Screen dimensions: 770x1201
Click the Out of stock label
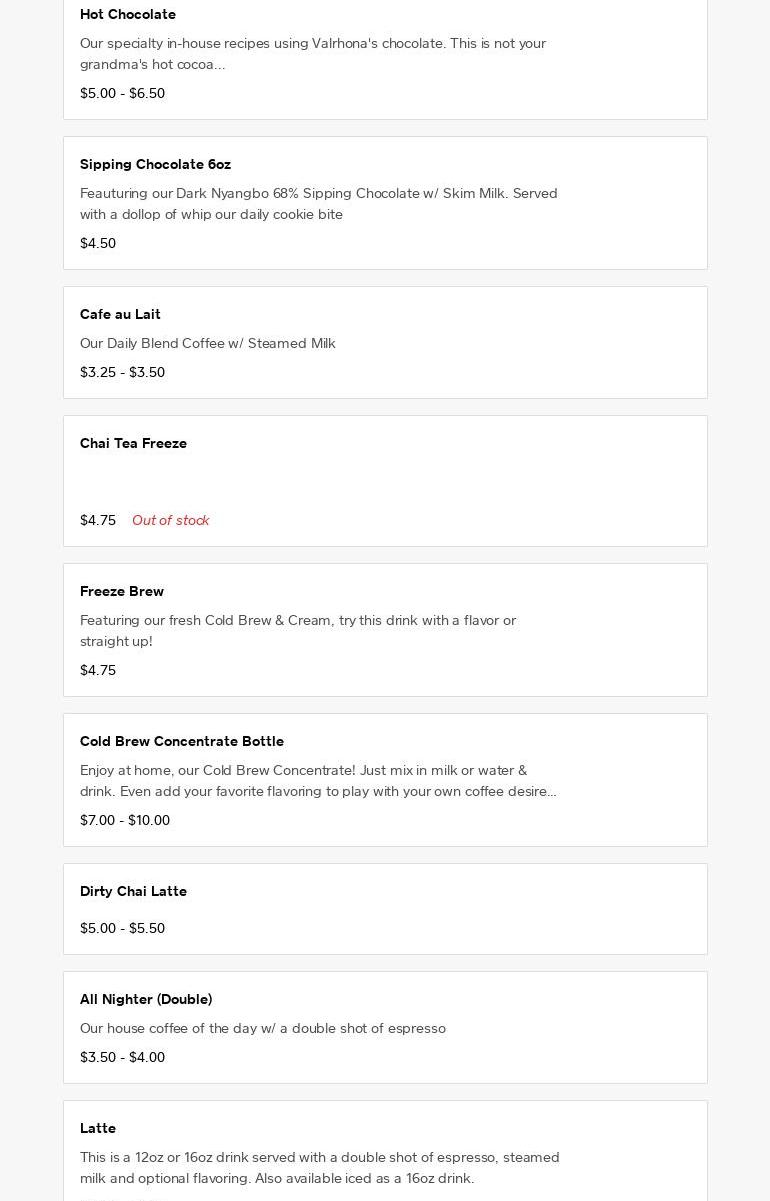pos(170,521)
